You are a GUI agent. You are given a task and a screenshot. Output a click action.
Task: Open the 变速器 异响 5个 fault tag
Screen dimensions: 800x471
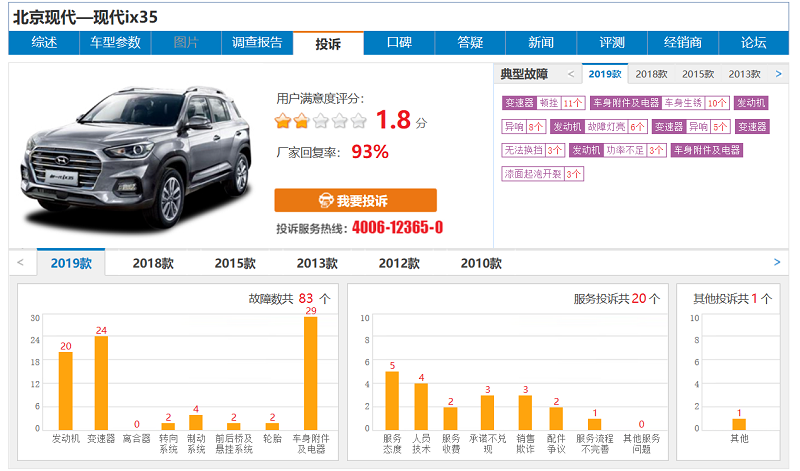pyautogui.click(x=691, y=127)
